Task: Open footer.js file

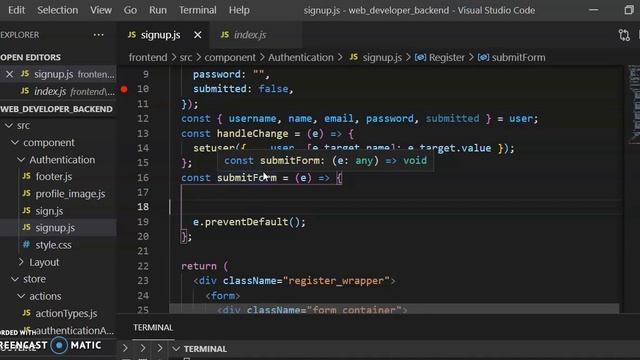Action: click(x=53, y=177)
